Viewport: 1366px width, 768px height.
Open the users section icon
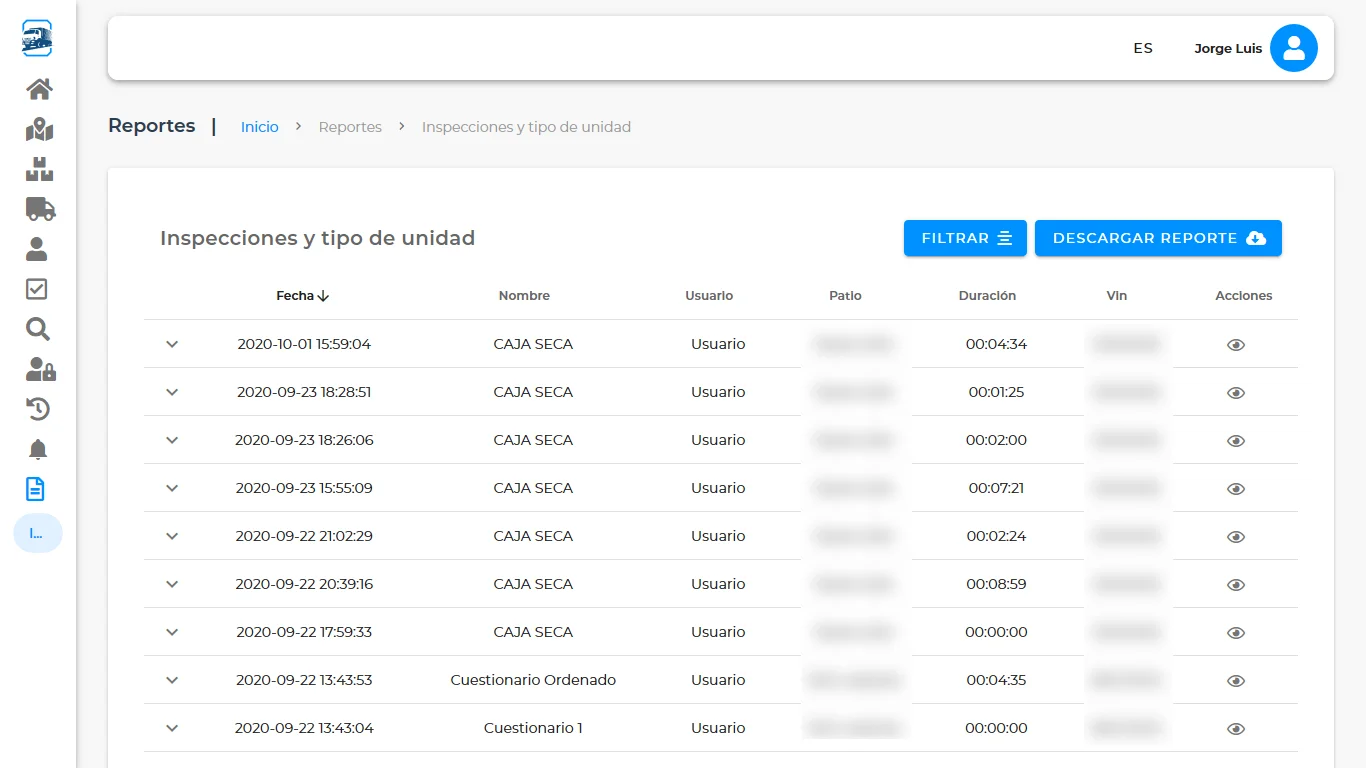(37, 249)
